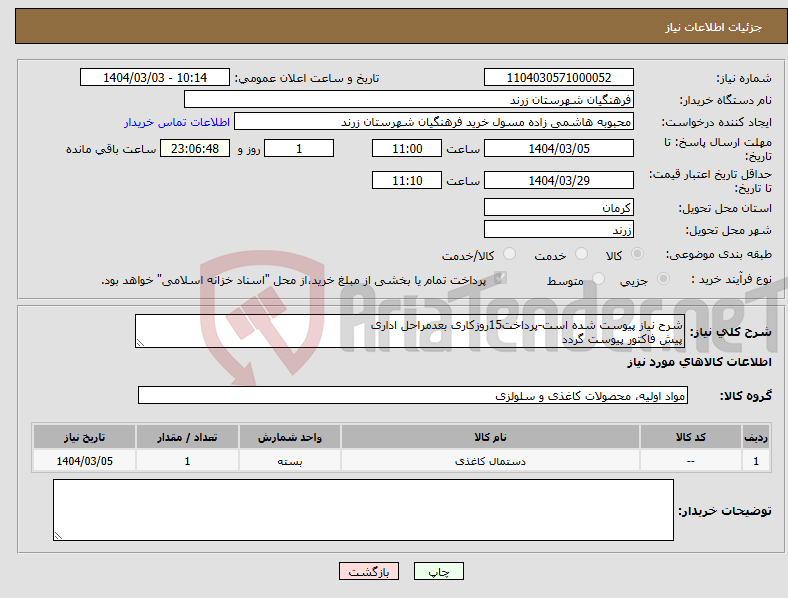Image resolution: width=788 pixels, height=598 pixels.
Task: Click the دستمال کاغذی item name cell
Action: coord(490,461)
